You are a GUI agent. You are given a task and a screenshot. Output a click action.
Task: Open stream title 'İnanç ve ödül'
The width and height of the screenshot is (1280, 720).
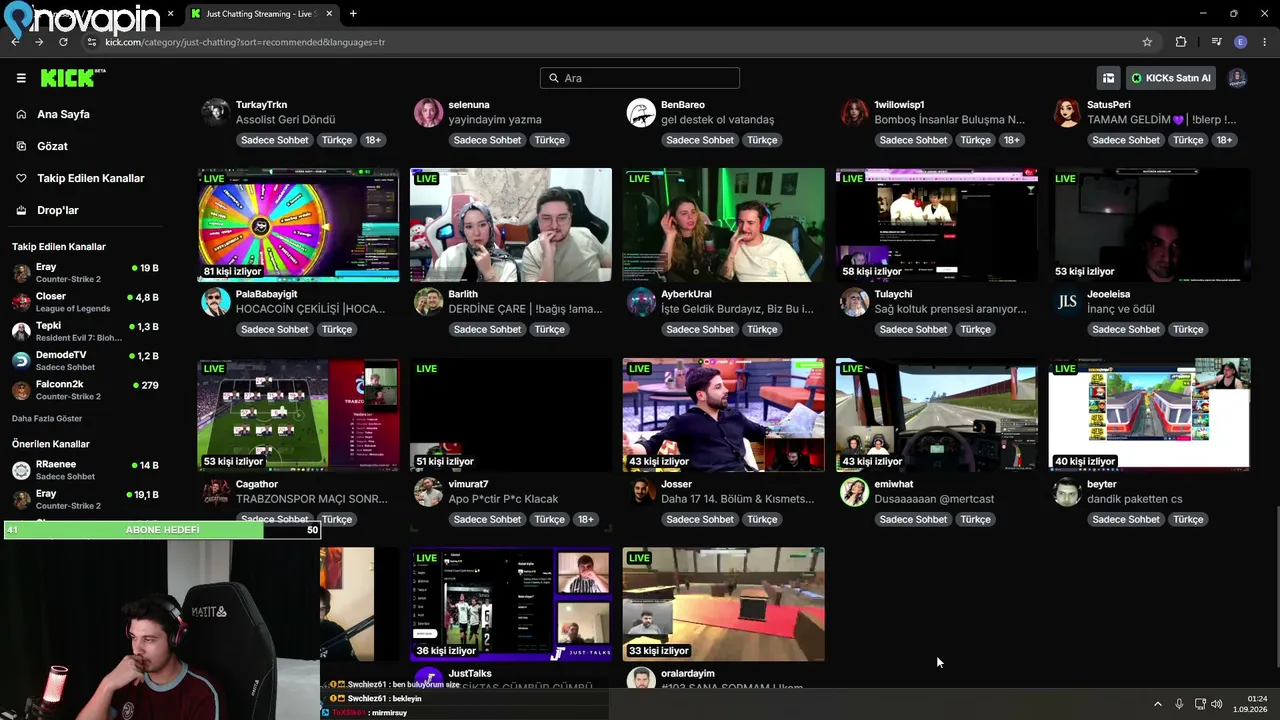(x=1121, y=309)
